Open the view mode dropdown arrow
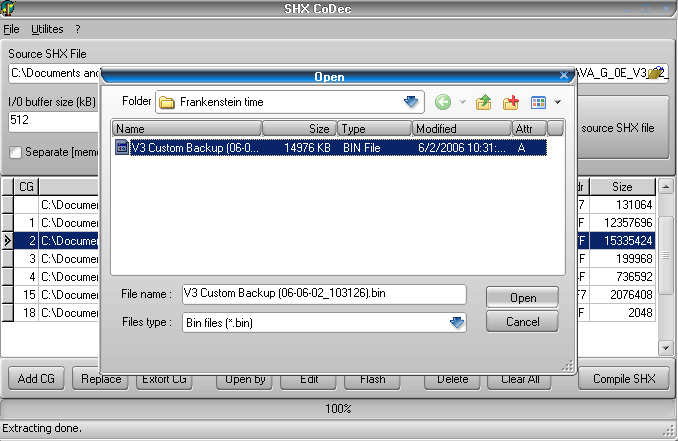Image resolution: width=678 pixels, height=441 pixels. (x=558, y=102)
